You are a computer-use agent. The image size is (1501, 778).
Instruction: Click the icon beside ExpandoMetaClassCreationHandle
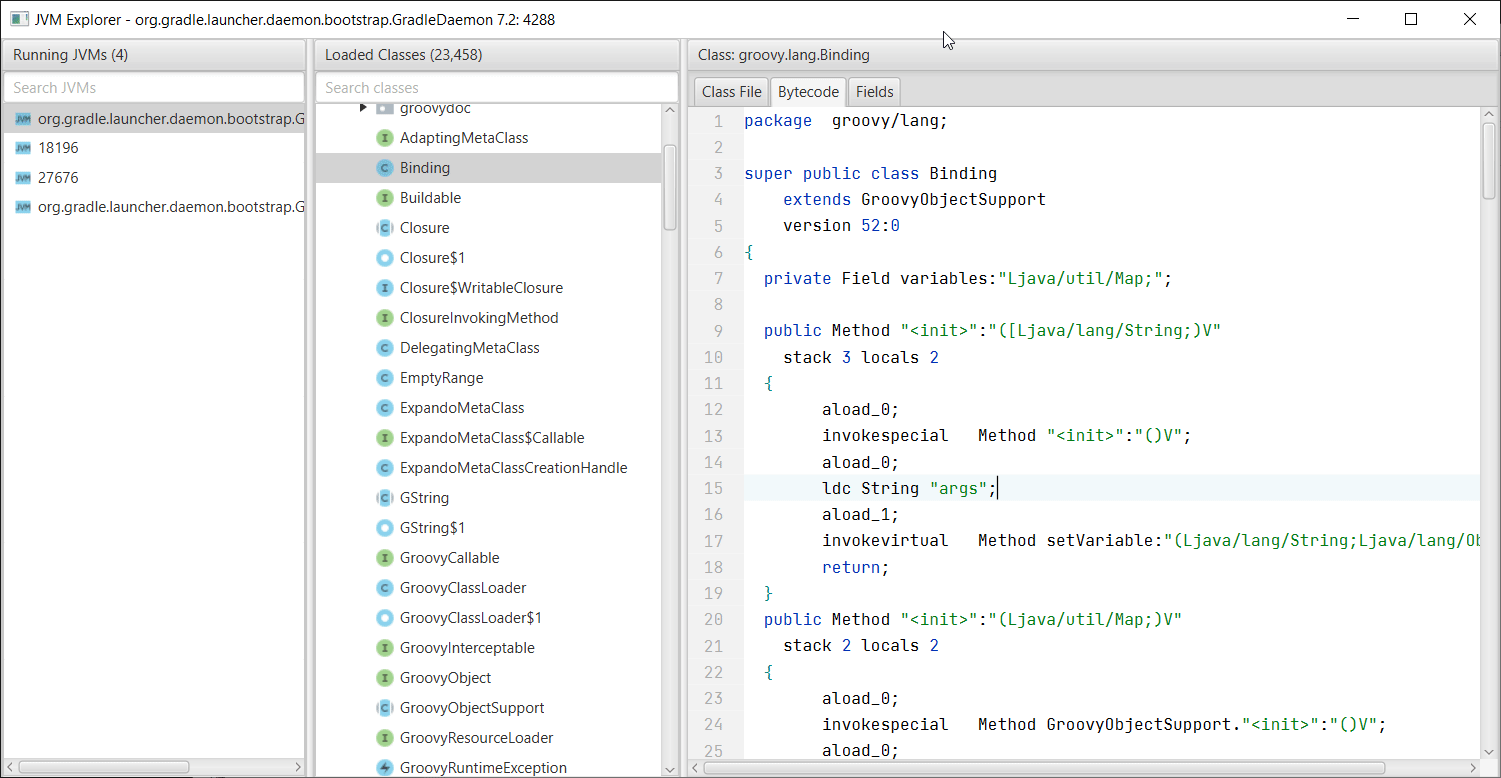384,468
